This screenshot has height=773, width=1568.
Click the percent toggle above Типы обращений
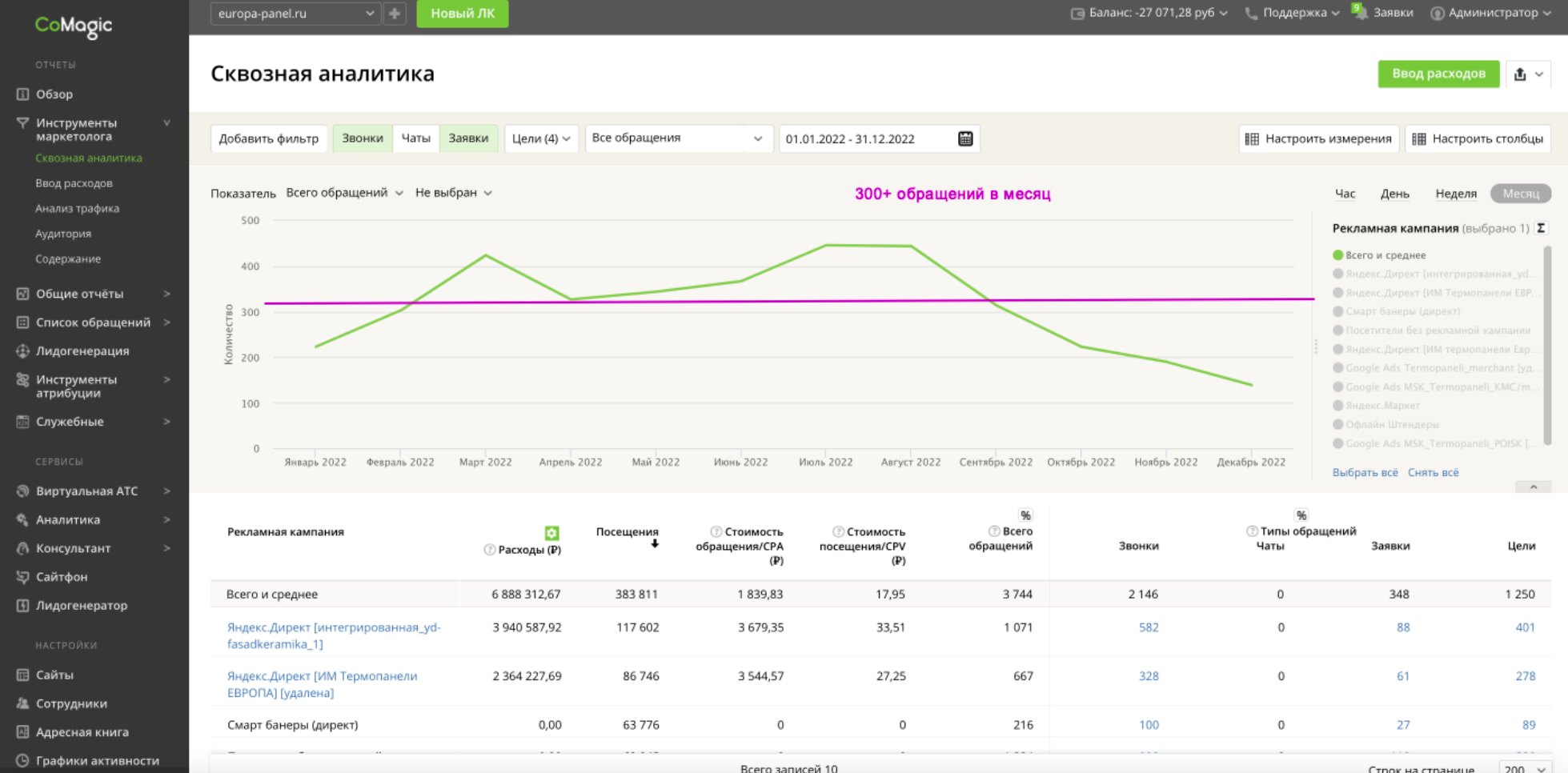[x=1301, y=515]
